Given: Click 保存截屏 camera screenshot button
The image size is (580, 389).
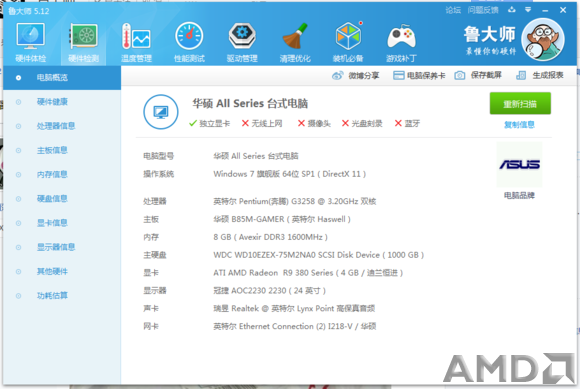Looking at the screenshot, I should (478, 75).
